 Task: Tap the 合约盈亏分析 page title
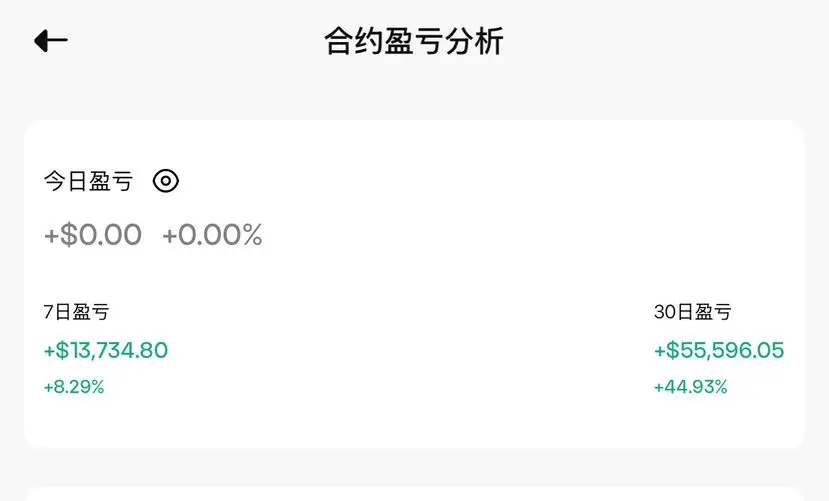[x=414, y=42]
